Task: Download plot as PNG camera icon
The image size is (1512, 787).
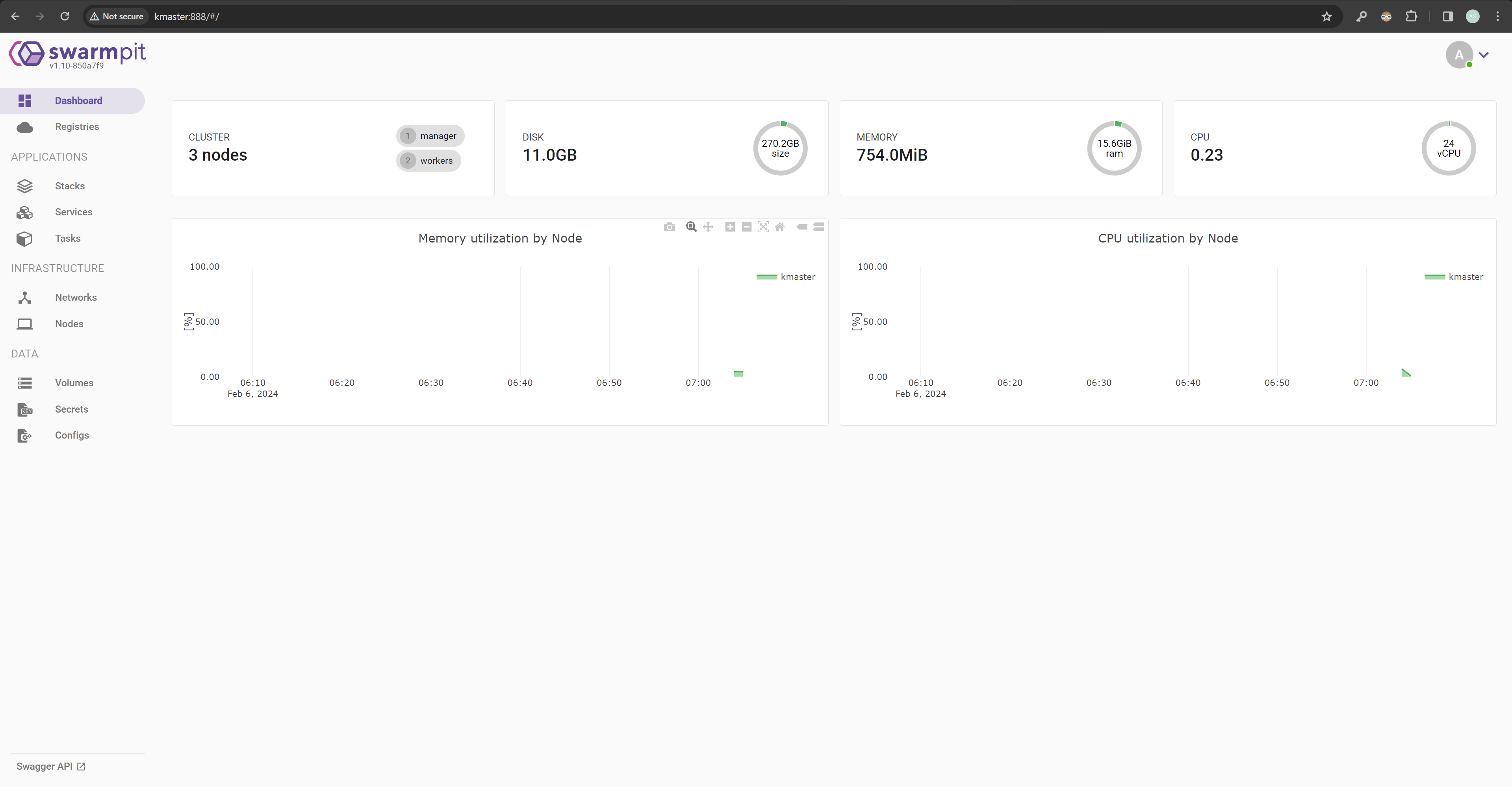Action: 669,227
